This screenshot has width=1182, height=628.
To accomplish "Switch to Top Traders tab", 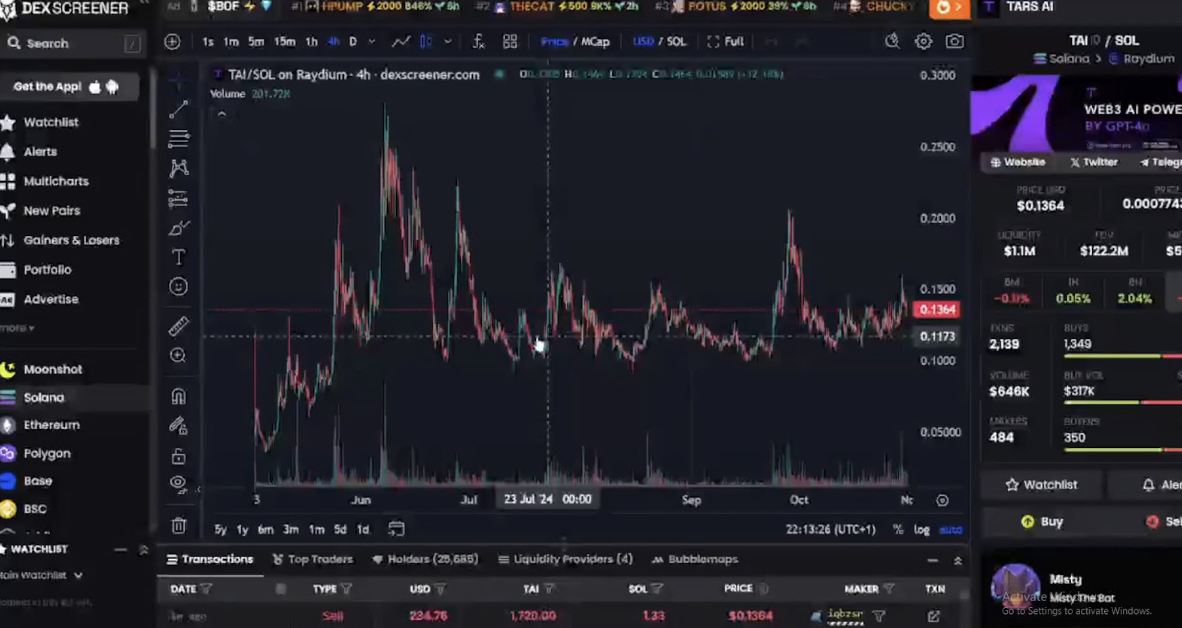I will (x=312, y=559).
